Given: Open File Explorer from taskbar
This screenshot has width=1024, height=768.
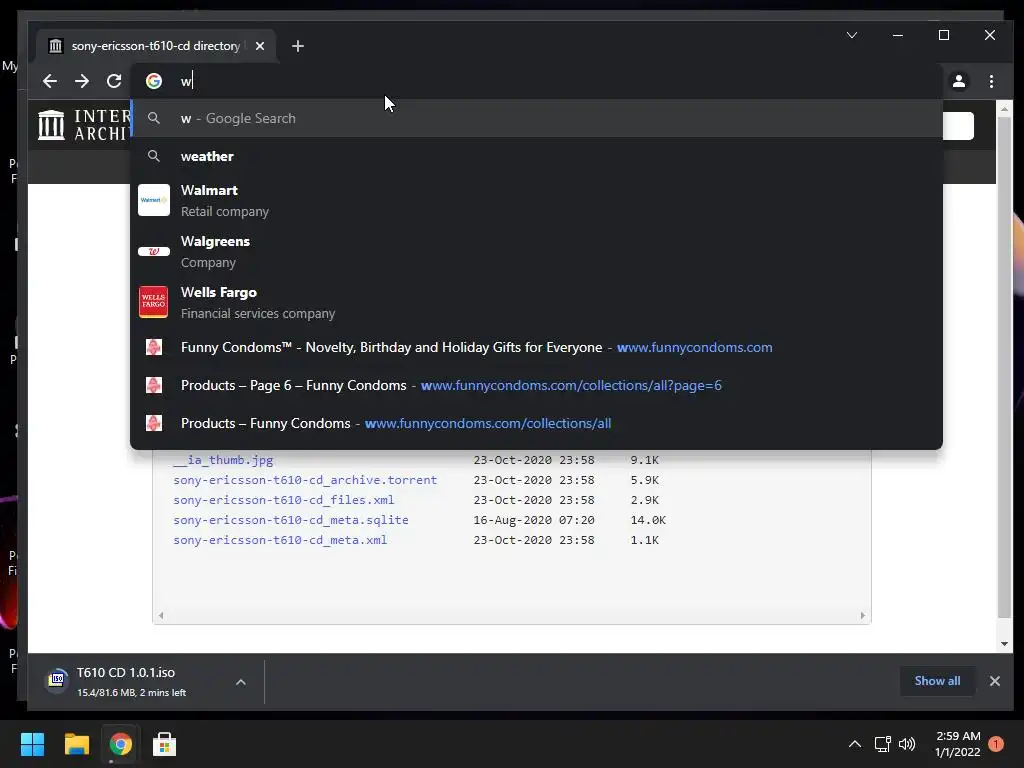Looking at the screenshot, I should (76, 744).
